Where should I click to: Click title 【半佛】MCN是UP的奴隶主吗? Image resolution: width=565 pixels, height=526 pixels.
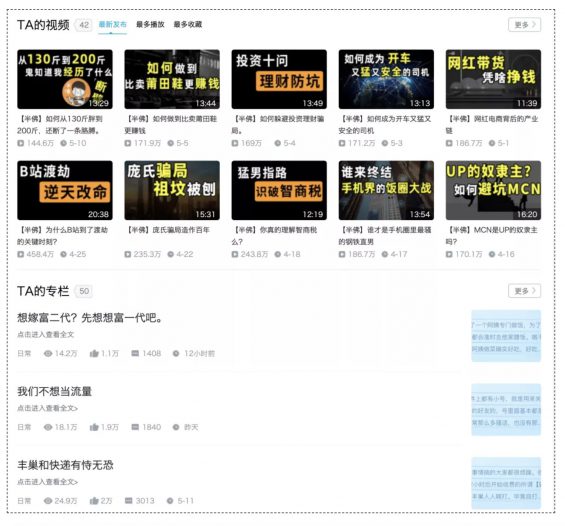coord(492,236)
